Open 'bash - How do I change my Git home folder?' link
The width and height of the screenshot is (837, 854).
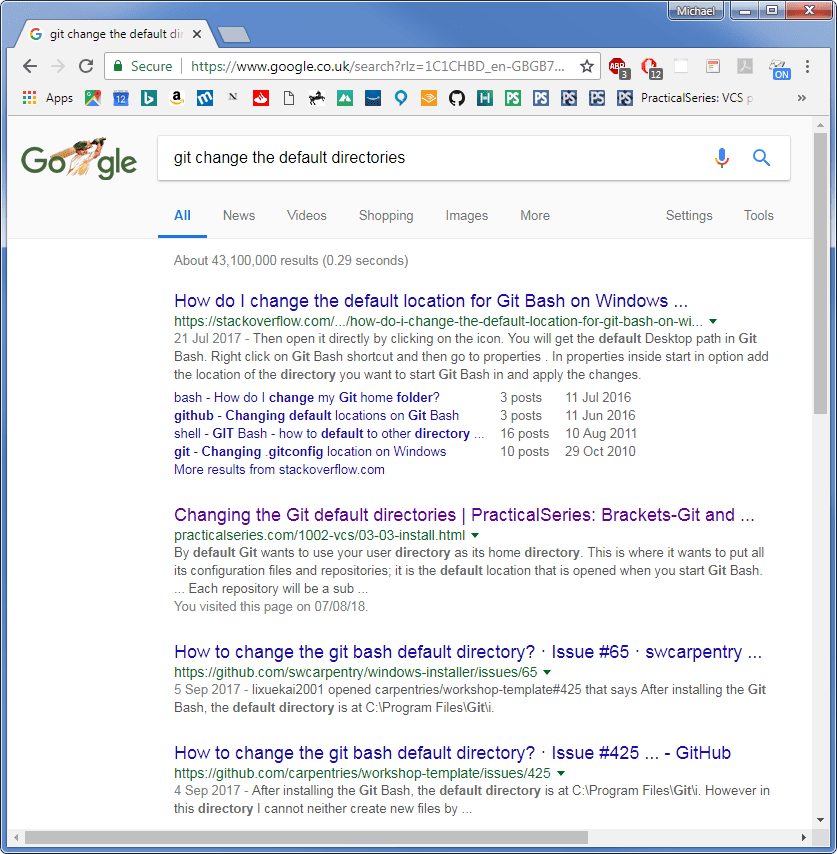[307, 398]
